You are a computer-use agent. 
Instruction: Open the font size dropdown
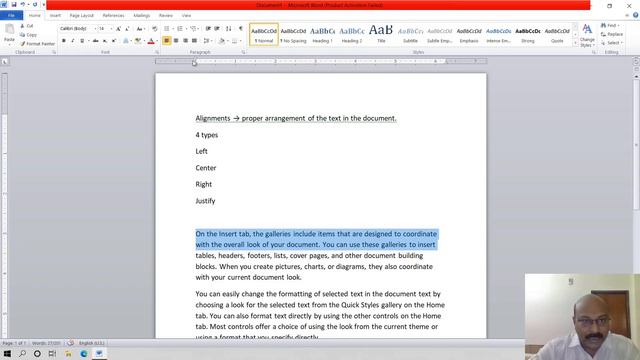(111, 29)
